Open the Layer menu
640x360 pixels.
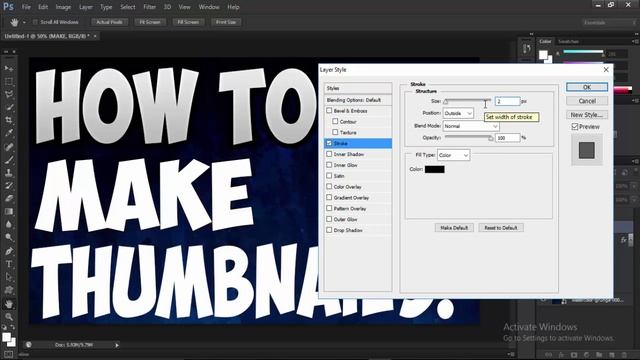pos(86,7)
